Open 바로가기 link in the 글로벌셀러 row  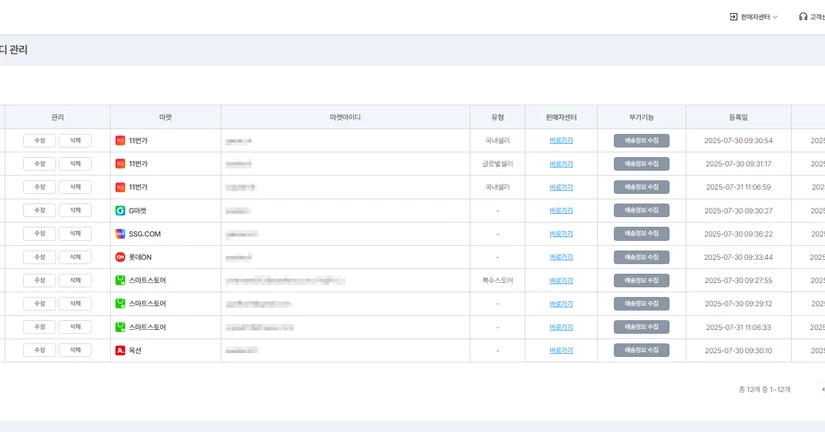(x=561, y=164)
